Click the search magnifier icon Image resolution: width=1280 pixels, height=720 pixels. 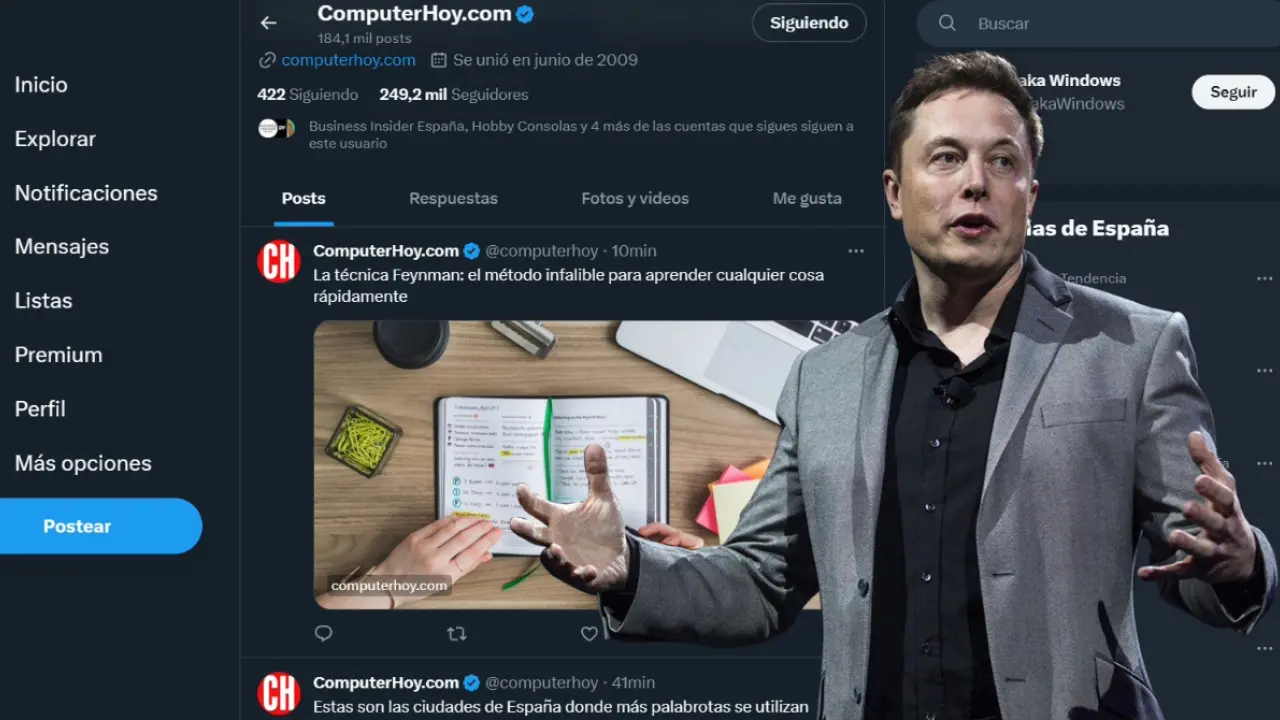[x=947, y=23]
